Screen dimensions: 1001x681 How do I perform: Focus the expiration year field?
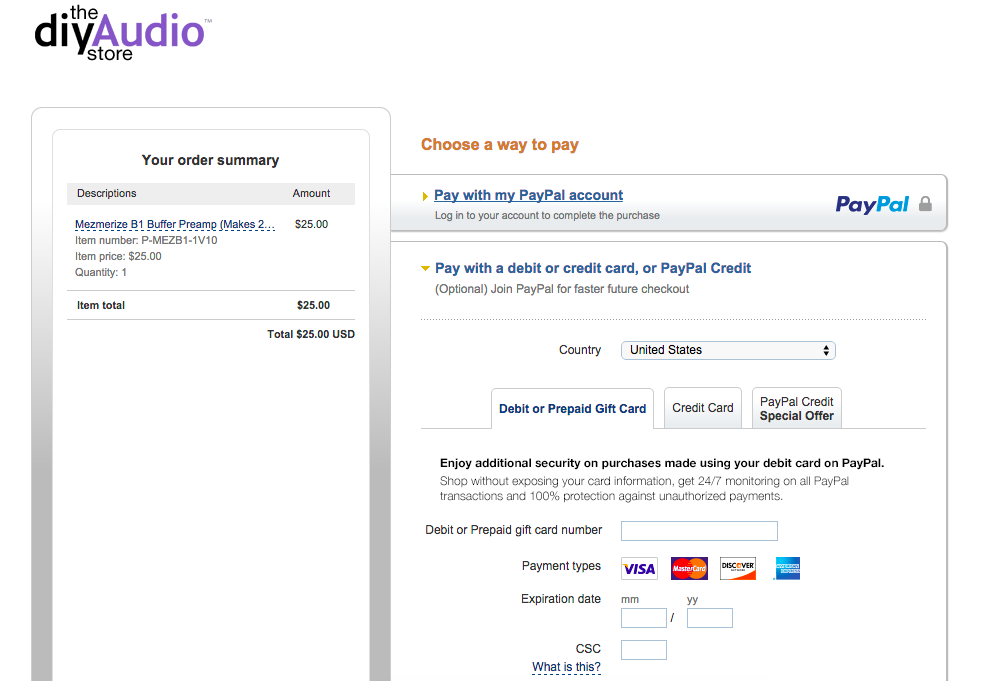709,618
